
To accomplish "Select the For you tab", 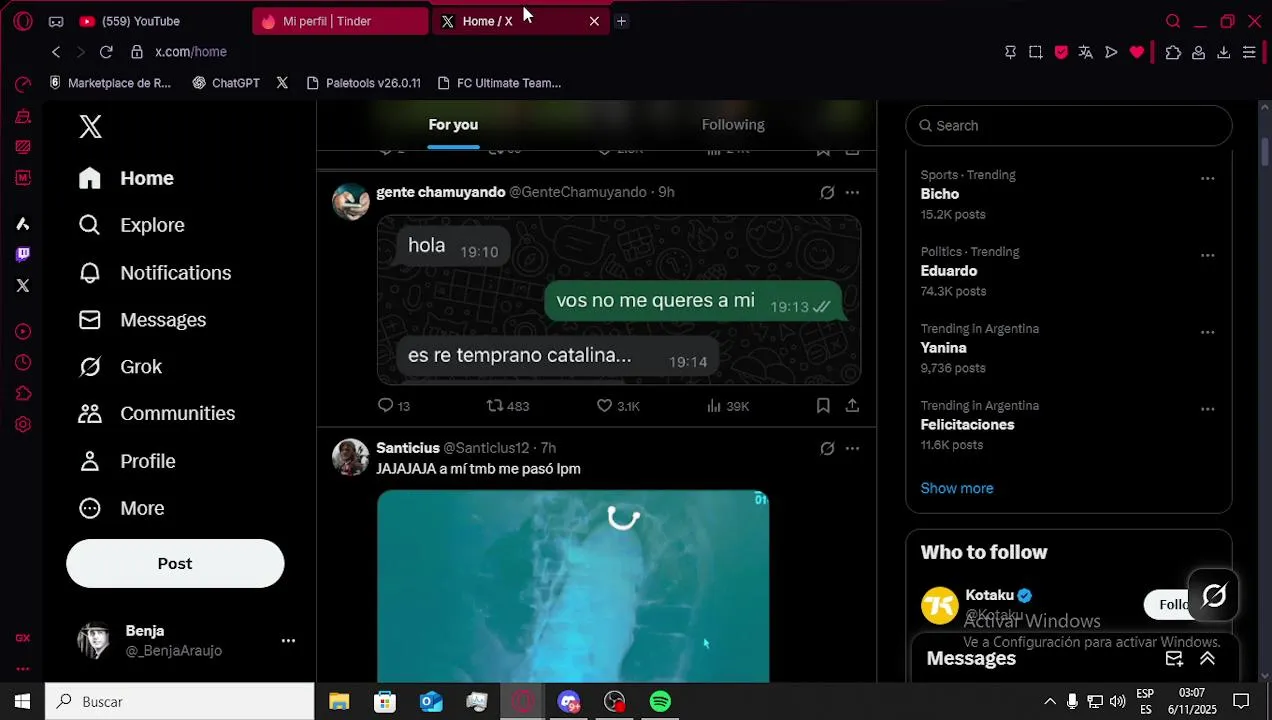I will 453,125.
